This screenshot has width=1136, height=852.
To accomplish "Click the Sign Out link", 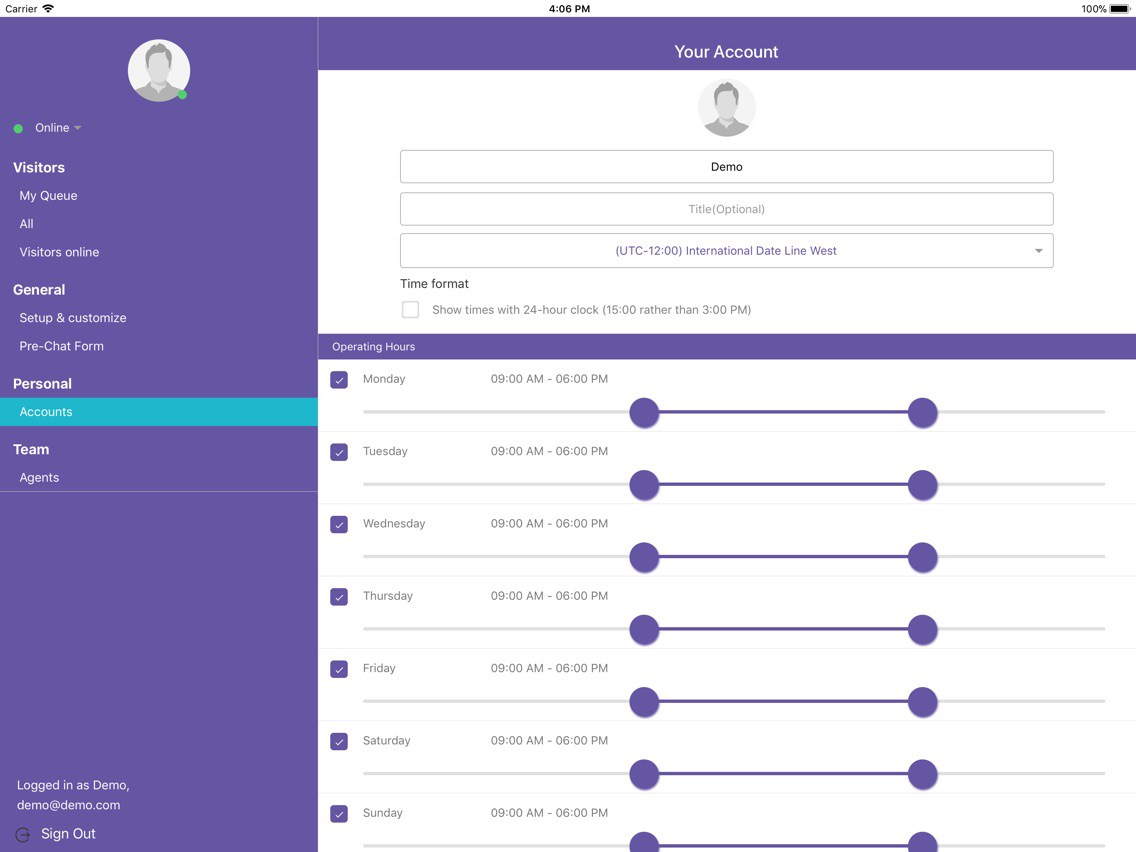I will [68, 834].
